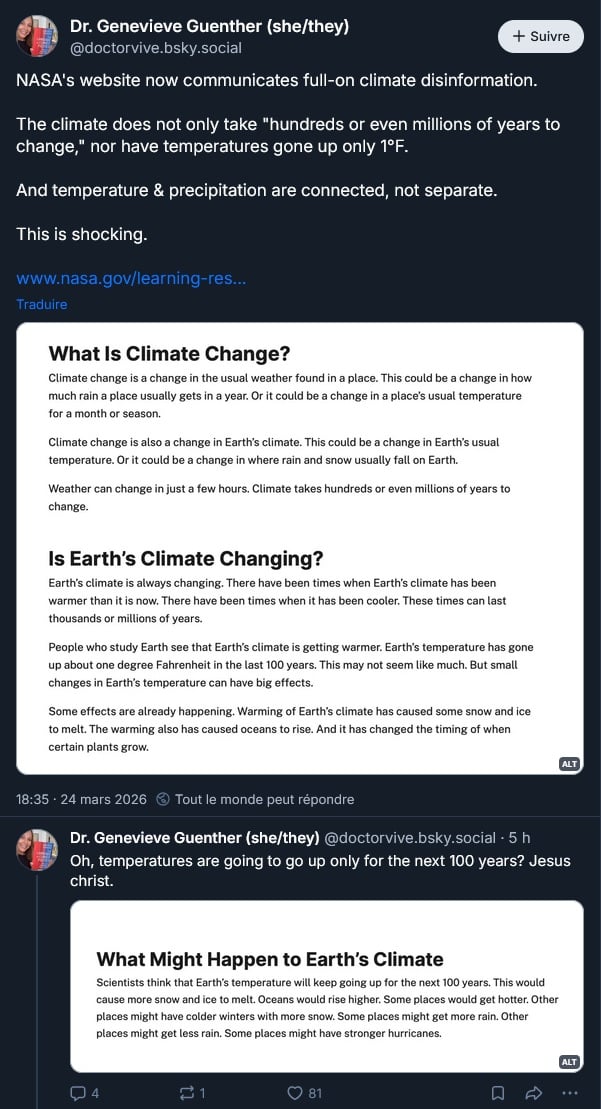Click @doctorvive.bsky.social handle in header

(x=156, y=48)
